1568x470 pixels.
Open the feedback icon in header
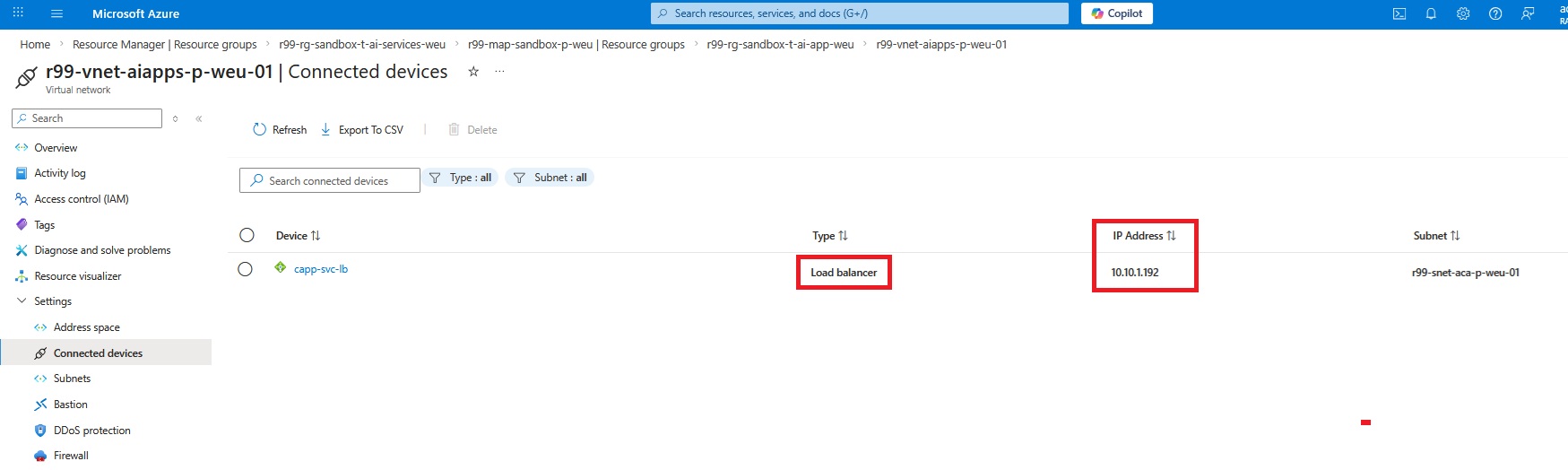coord(1528,13)
